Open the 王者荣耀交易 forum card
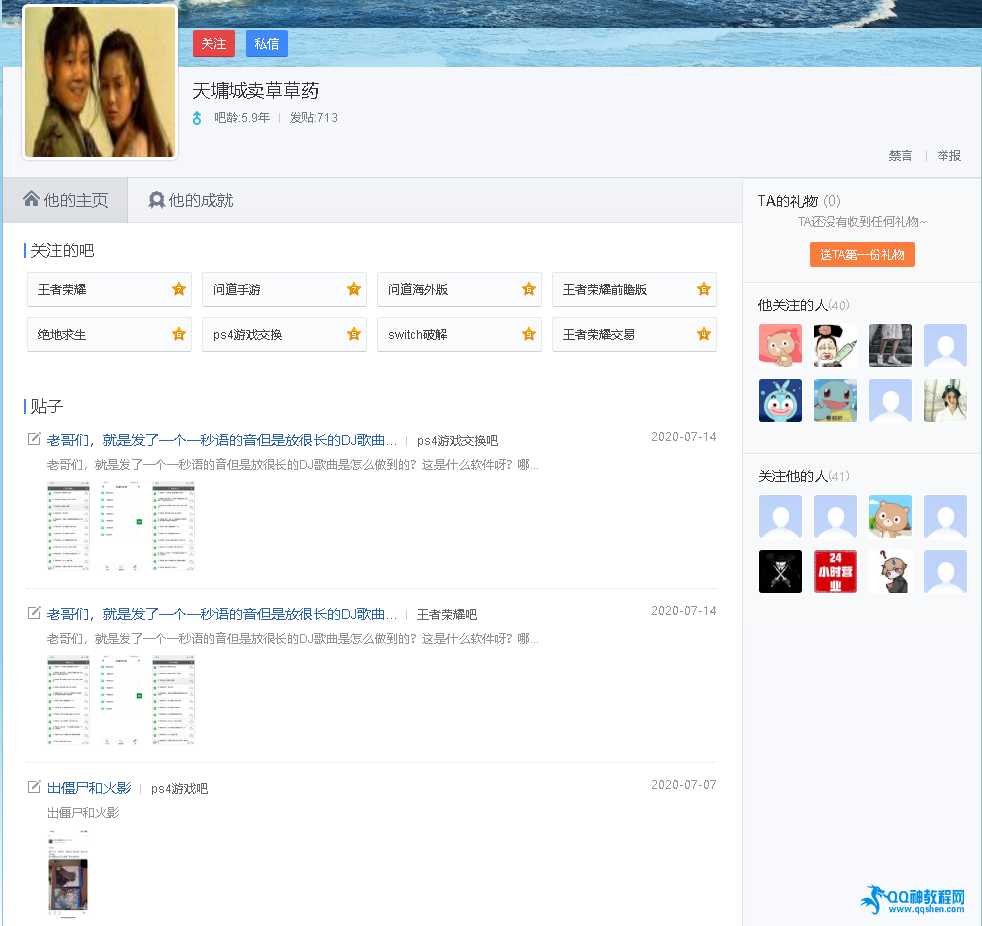Screen dimensions: 982x926 [x=634, y=334]
